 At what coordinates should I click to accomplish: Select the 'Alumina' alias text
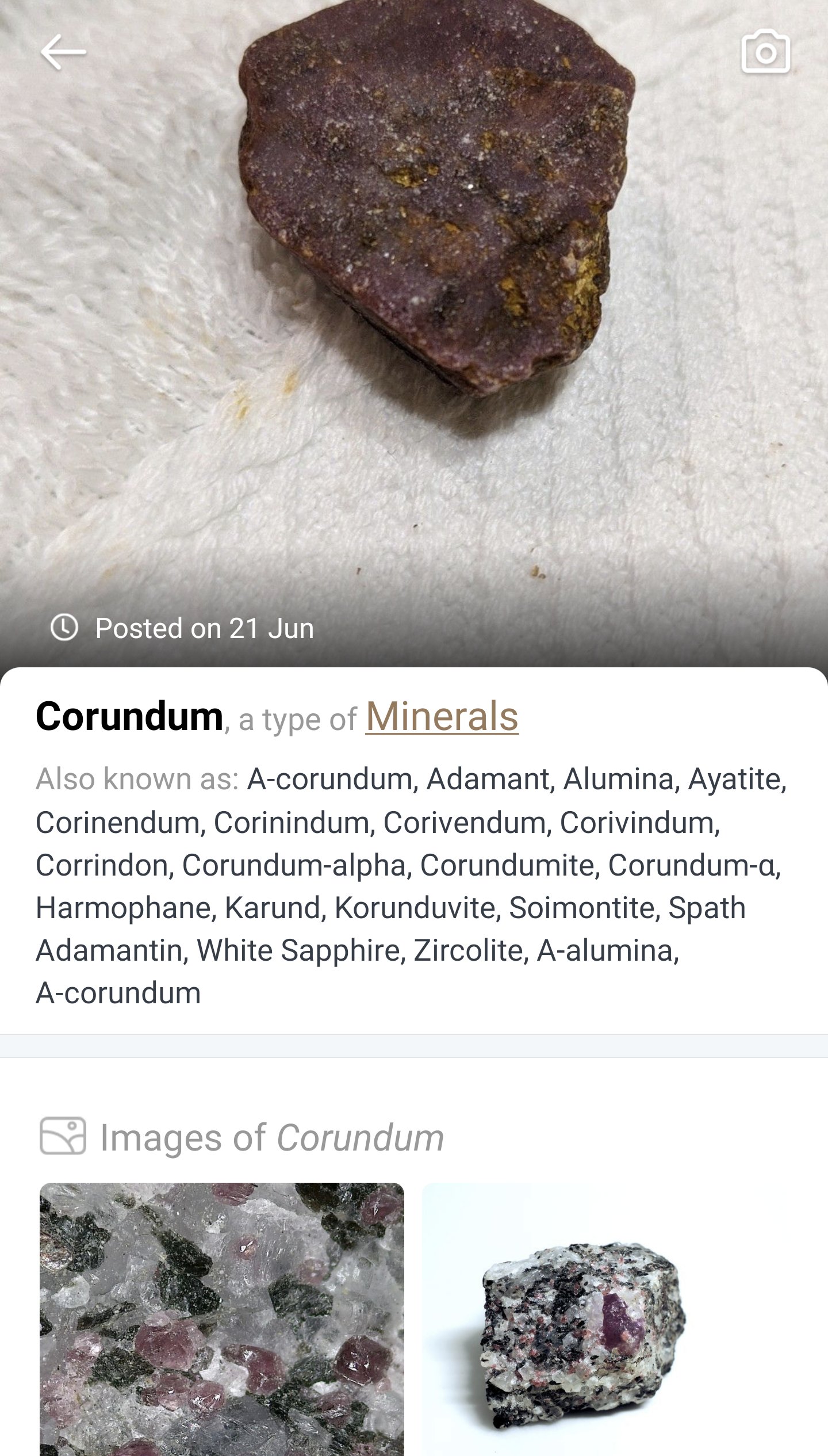tap(618, 779)
